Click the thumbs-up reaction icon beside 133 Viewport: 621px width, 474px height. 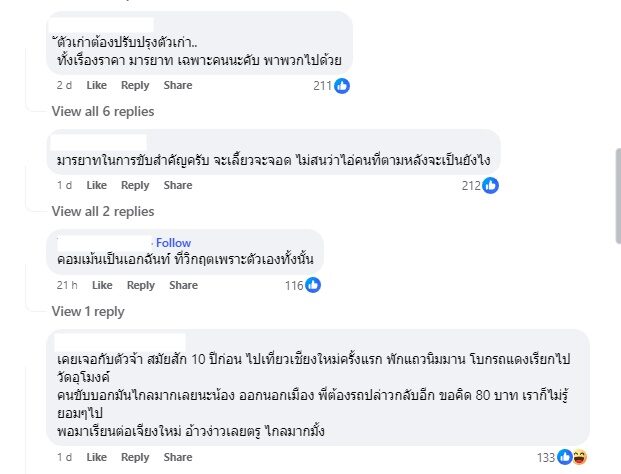564,457
